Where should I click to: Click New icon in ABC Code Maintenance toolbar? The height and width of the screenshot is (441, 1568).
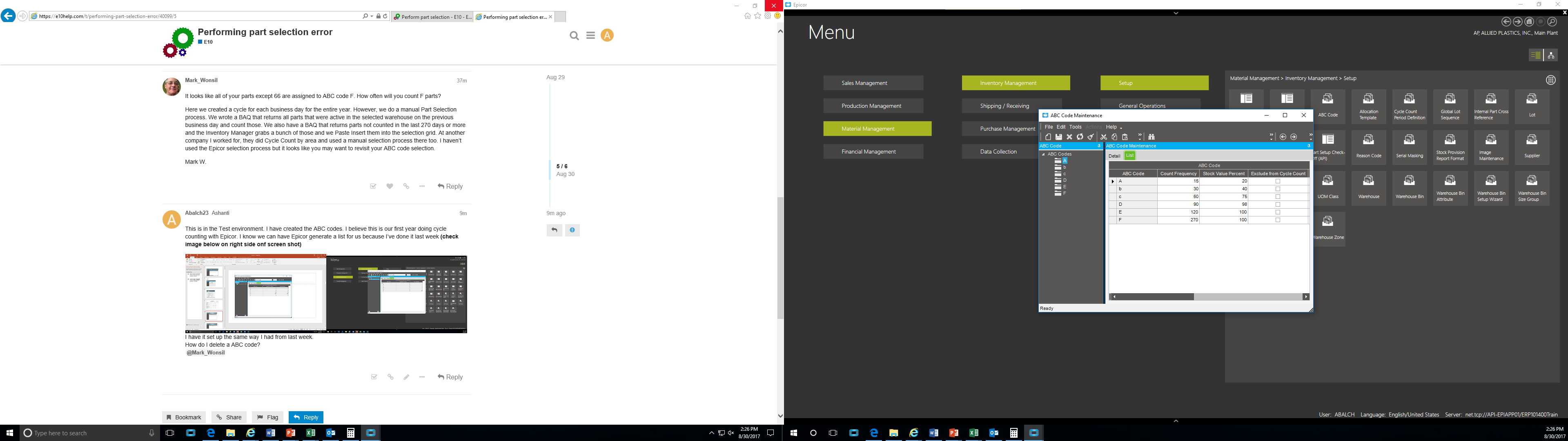[x=1047, y=137]
